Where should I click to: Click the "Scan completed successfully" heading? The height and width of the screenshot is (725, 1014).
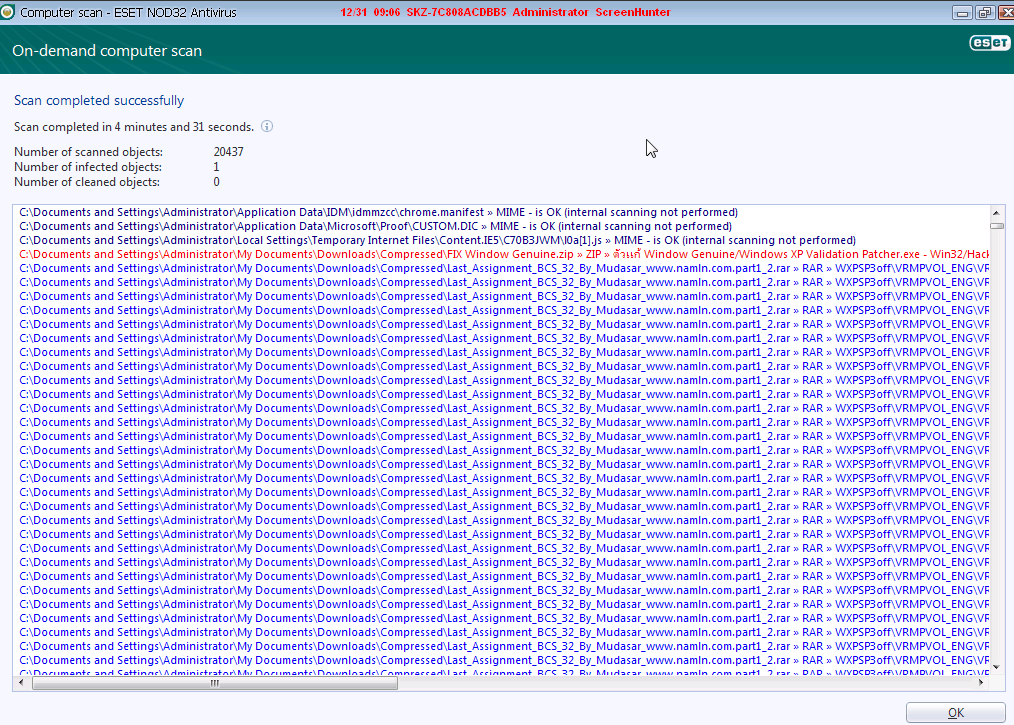pyautogui.click(x=99, y=100)
